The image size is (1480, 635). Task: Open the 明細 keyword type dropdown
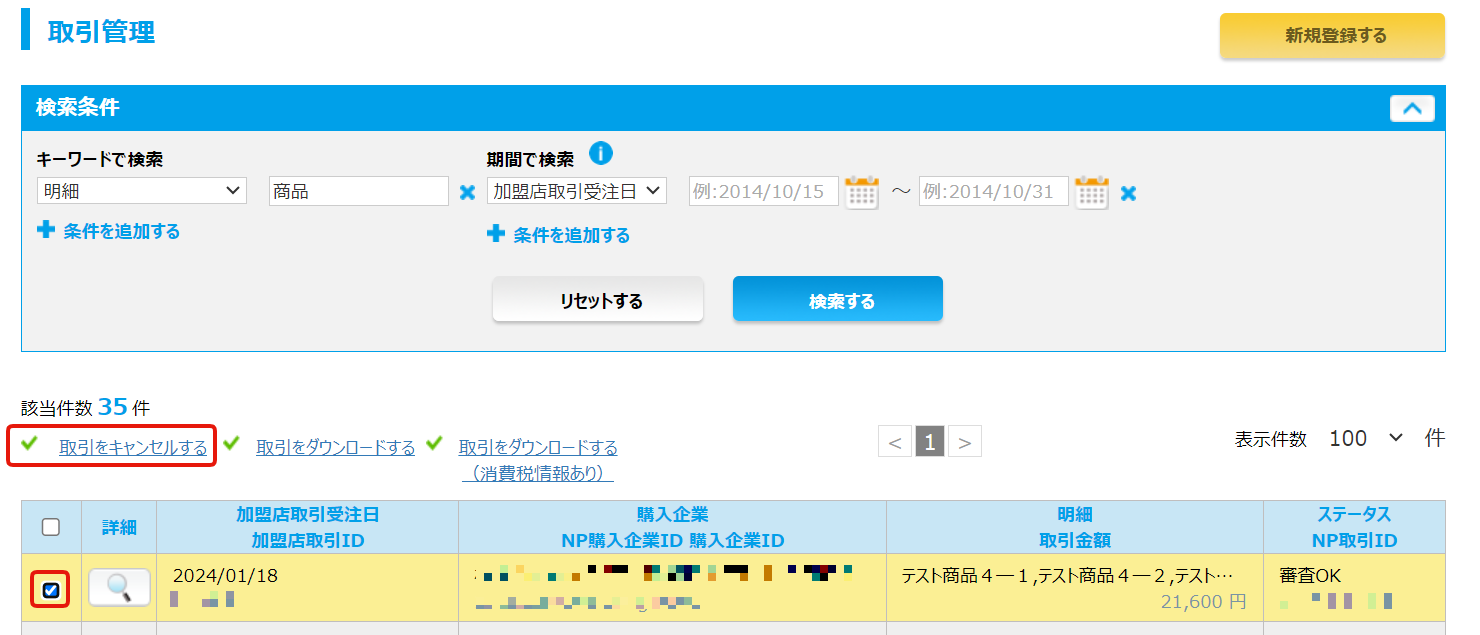click(x=141, y=190)
